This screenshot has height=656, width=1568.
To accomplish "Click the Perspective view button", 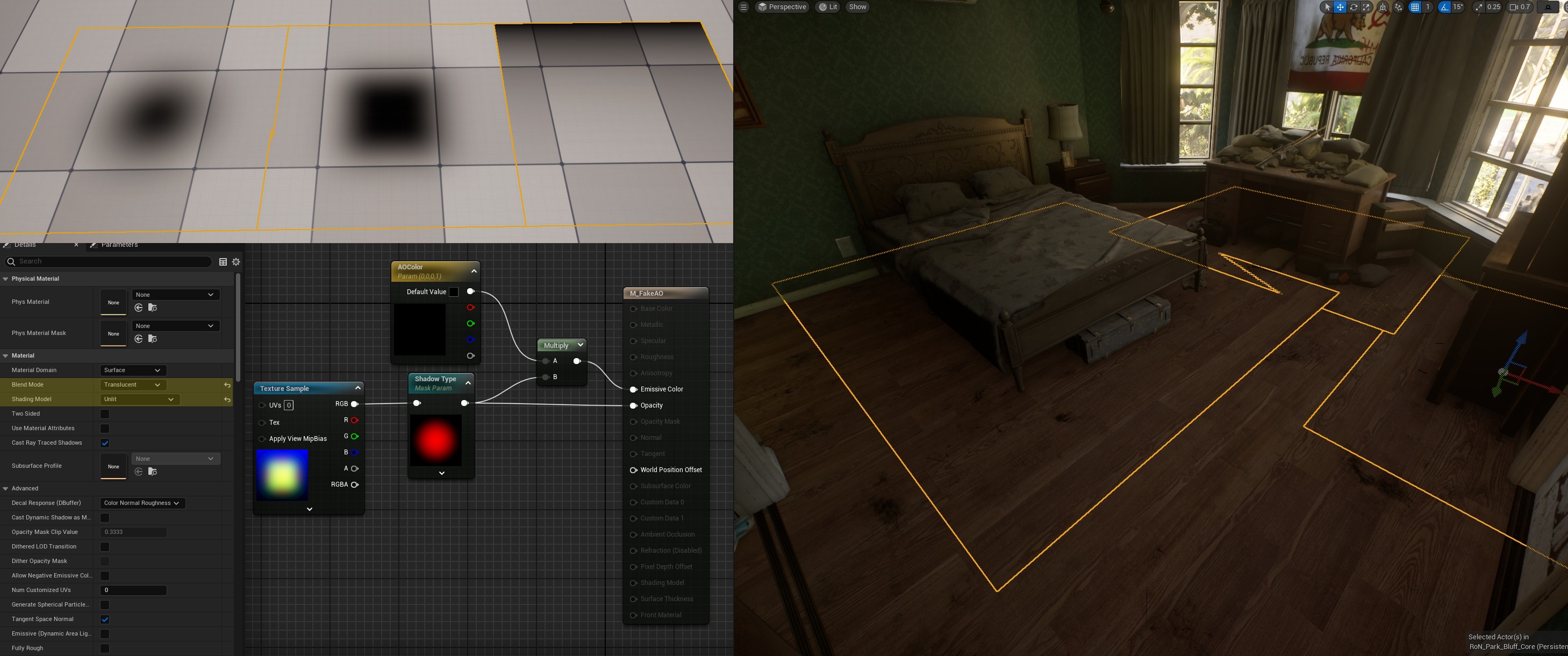I will click(x=782, y=8).
